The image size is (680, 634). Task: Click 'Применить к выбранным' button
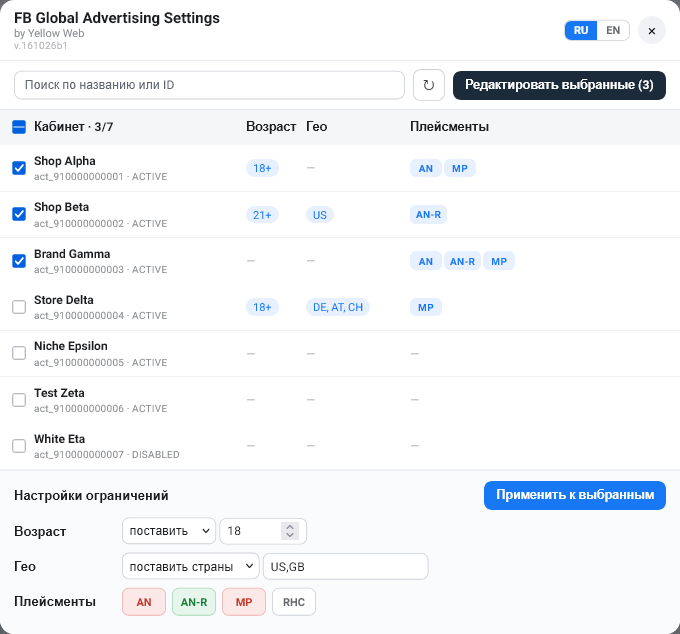click(x=575, y=495)
